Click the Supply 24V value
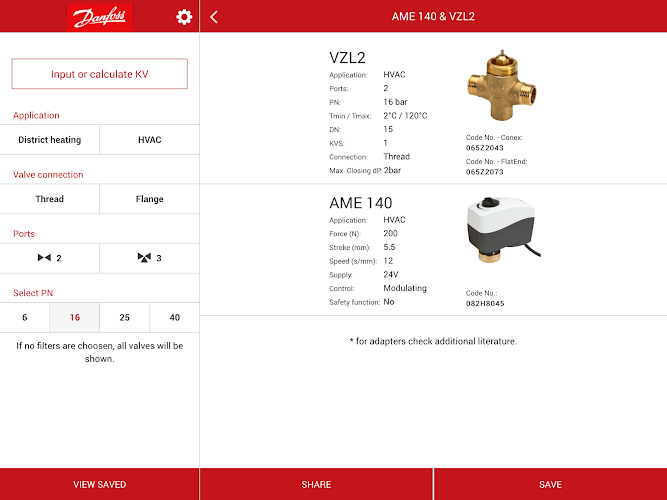The width and height of the screenshot is (667, 500). click(391, 274)
